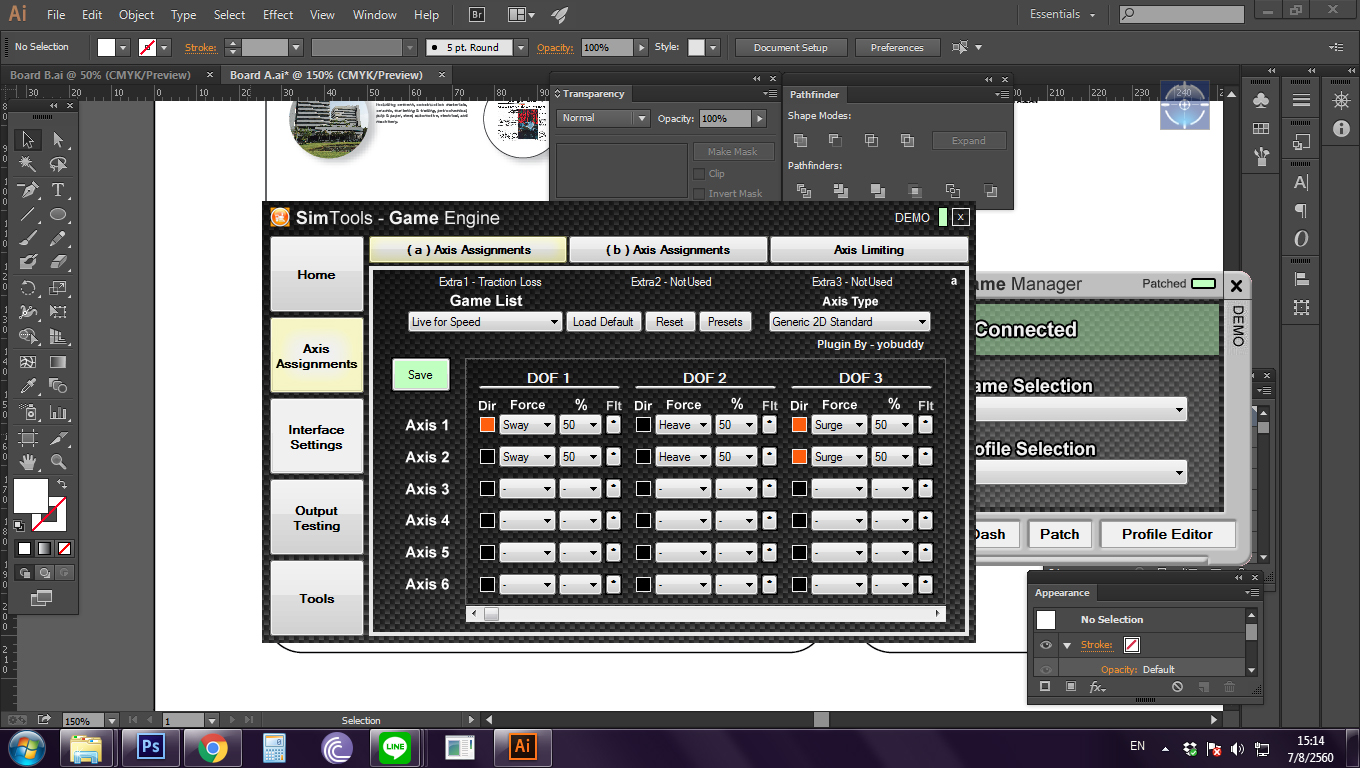Screen dimensions: 1360x768
Task: Open LINE app from the taskbar
Action: pos(397,747)
